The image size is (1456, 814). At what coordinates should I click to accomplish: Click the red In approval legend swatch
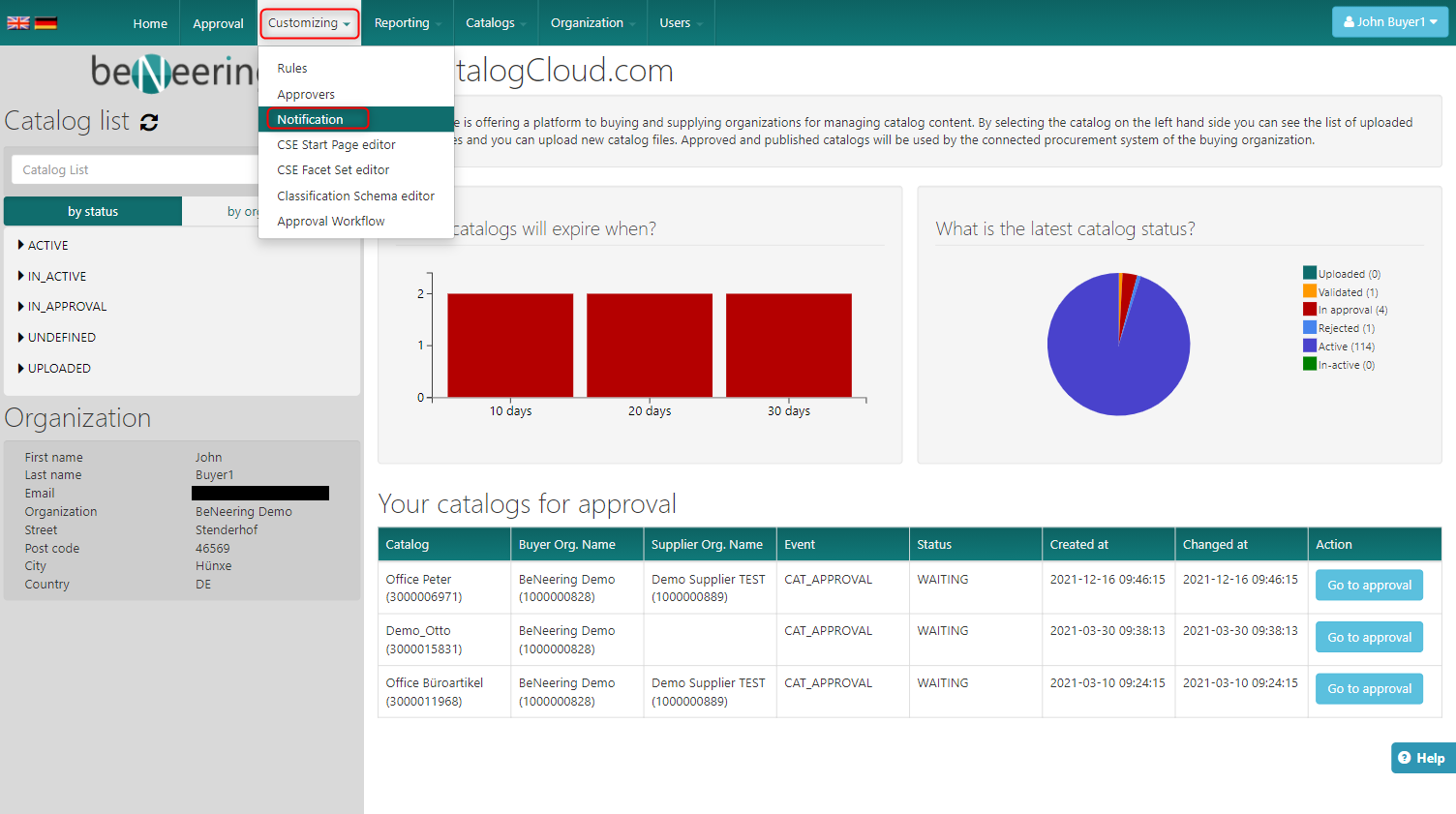tap(1309, 310)
